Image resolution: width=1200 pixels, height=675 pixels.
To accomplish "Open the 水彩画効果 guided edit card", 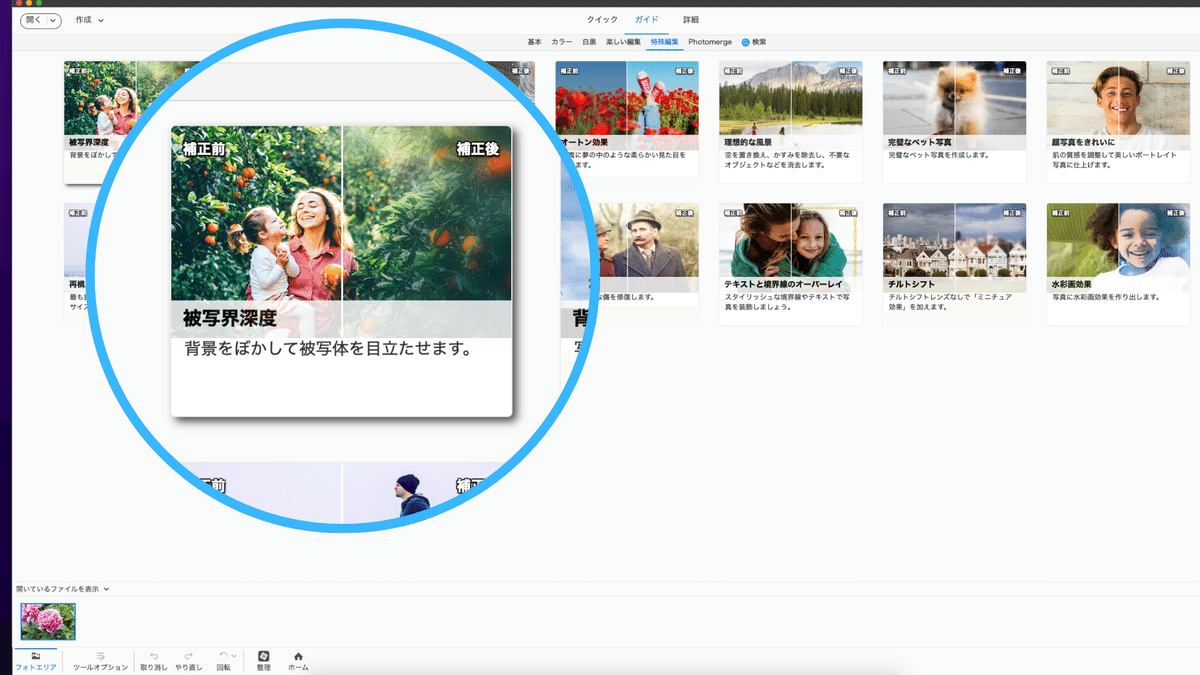I will click(x=1118, y=264).
